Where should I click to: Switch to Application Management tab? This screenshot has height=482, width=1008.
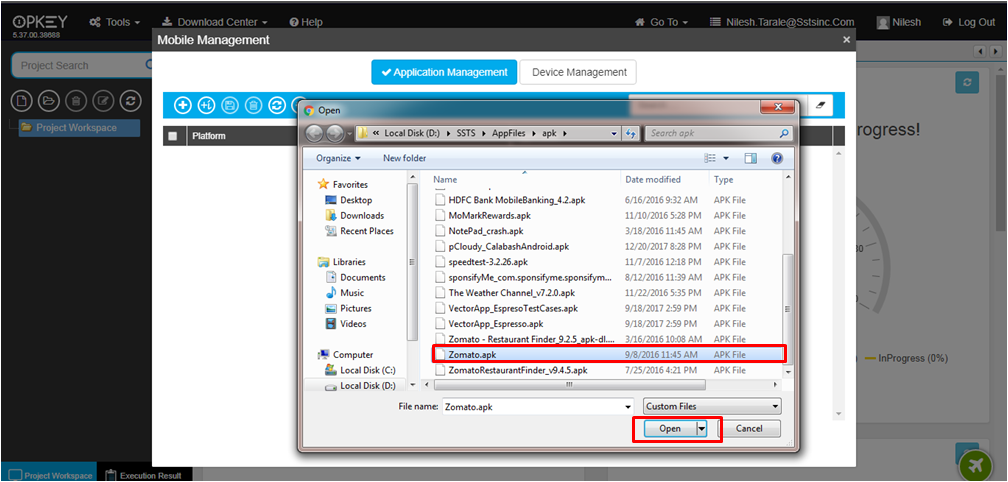click(x=444, y=72)
